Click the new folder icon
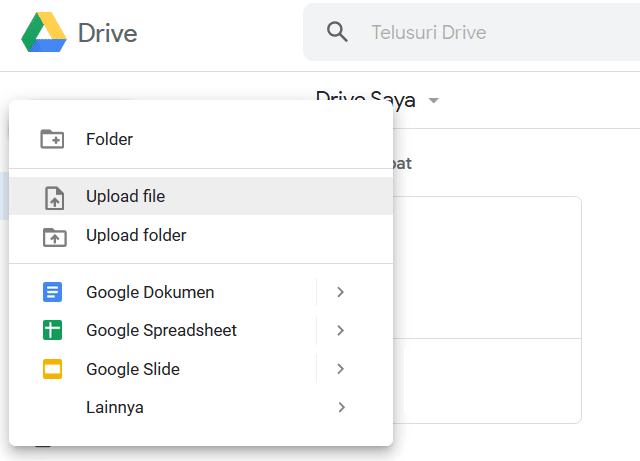Viewport: 640px width, 461px height. coord(53,139)
